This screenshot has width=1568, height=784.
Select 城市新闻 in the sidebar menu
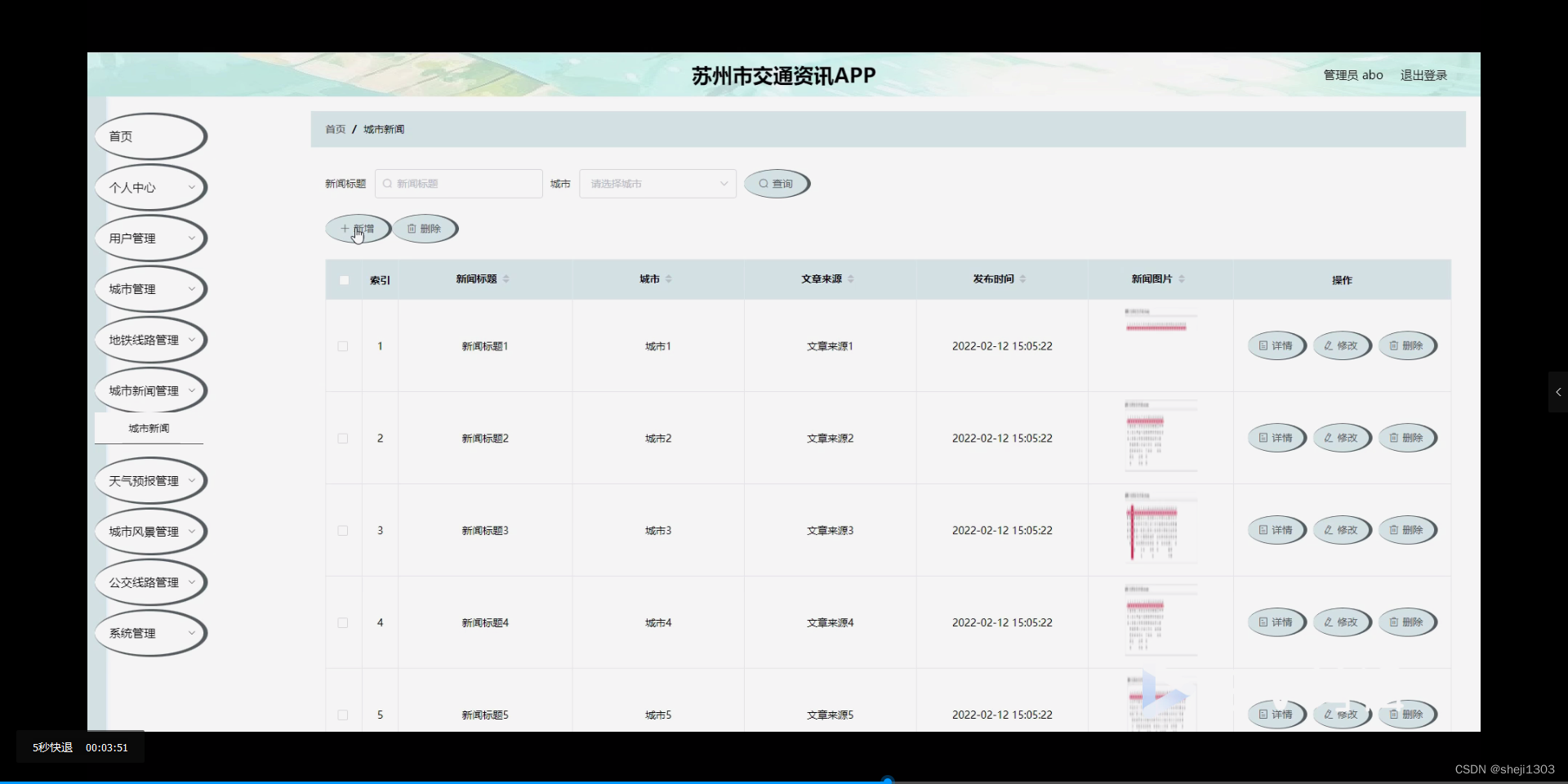click(x=148, y=427)
